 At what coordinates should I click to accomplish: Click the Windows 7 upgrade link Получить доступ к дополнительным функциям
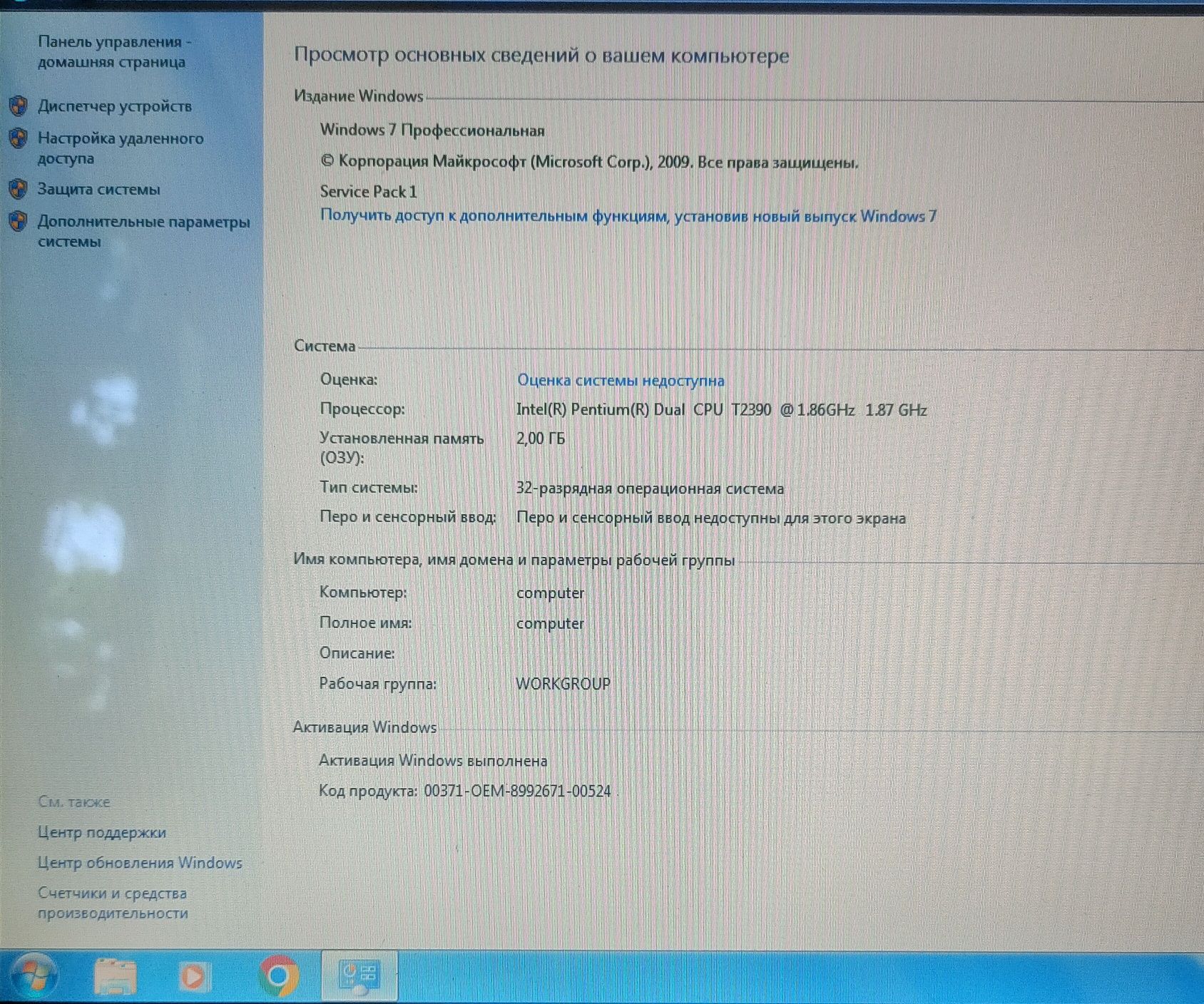(628, 215)
